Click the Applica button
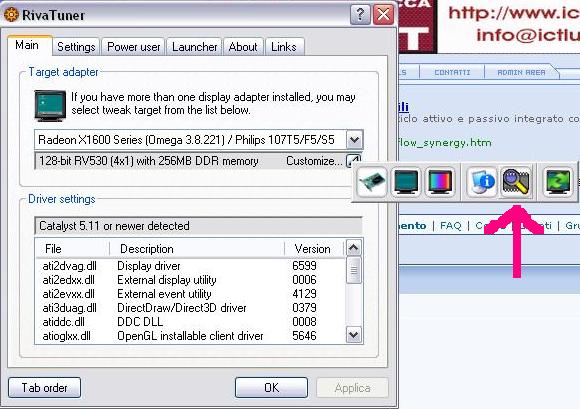The height and width of the screenshot is (409, 580). coord(353,388)
